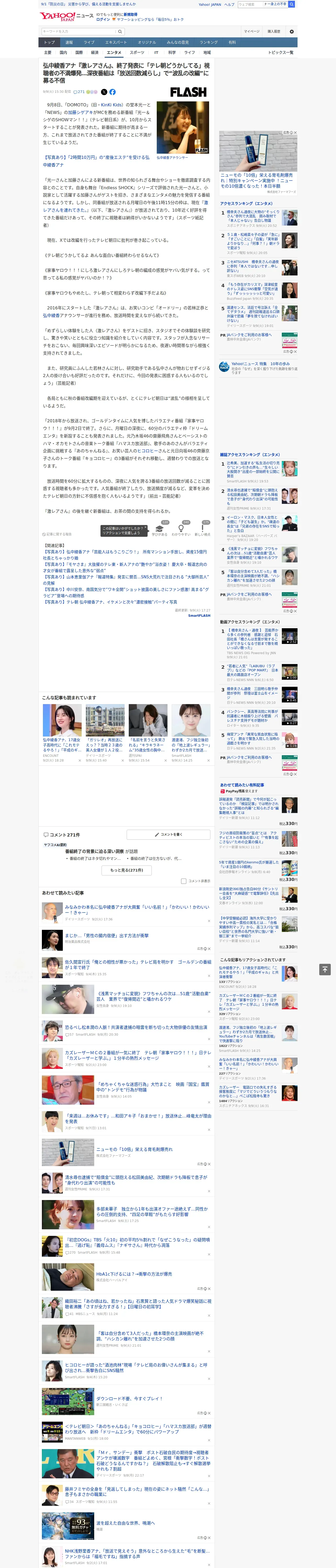Screen dimensions: 336x1568
Task: Click the scroll-to-top arrow button
Action: click(x=325, y=969)
